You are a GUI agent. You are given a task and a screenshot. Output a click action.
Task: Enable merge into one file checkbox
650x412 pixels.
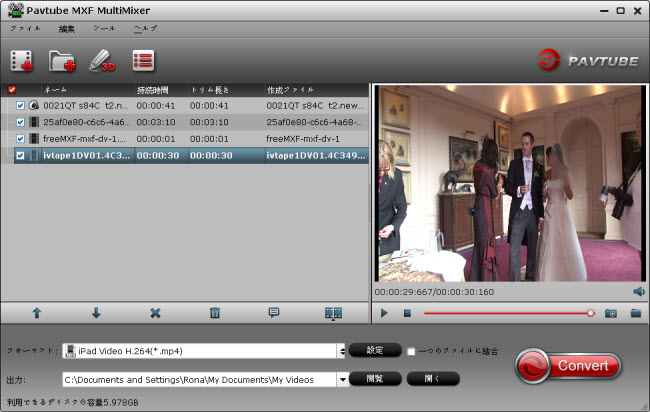[411, 351]
